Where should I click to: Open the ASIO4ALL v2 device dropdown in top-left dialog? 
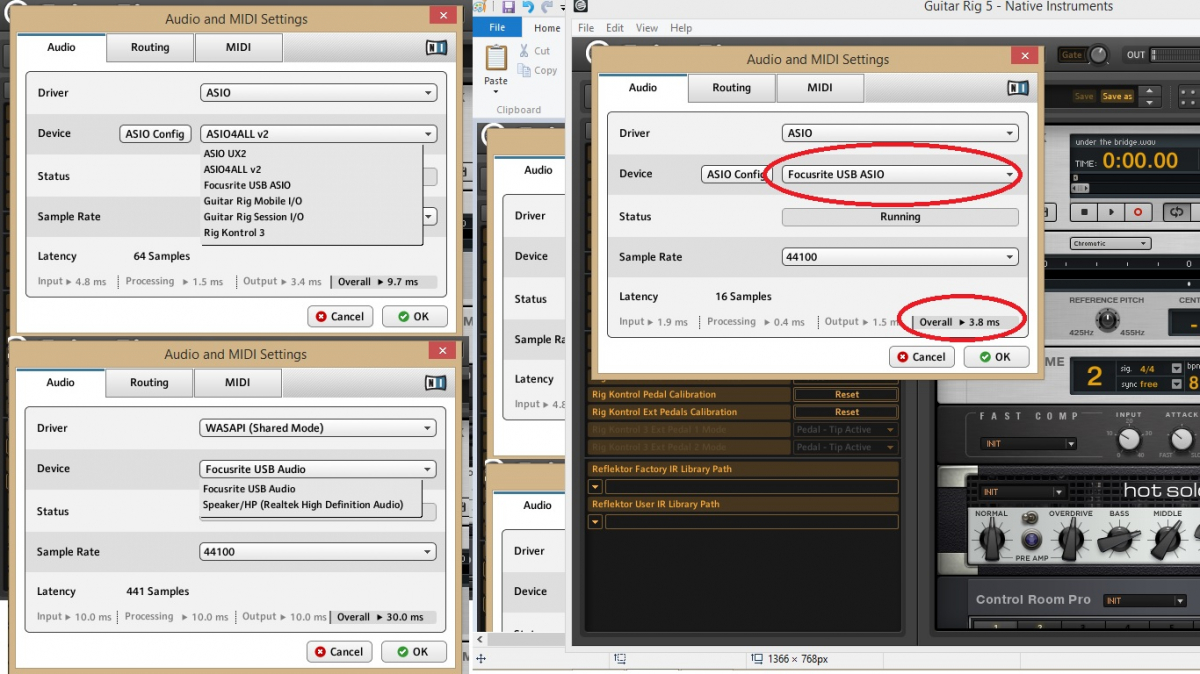click(x=318, y=134)
